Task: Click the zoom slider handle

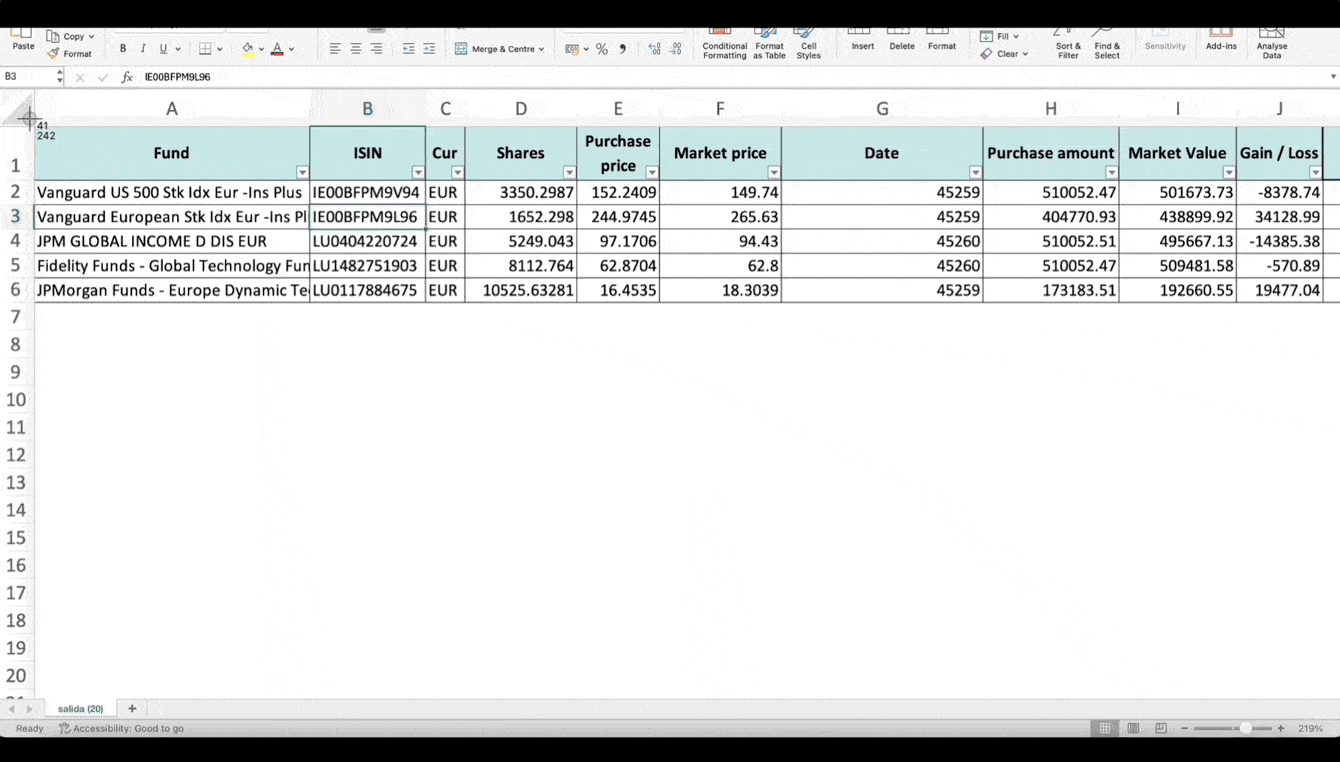Action: tap(1245, 728)
